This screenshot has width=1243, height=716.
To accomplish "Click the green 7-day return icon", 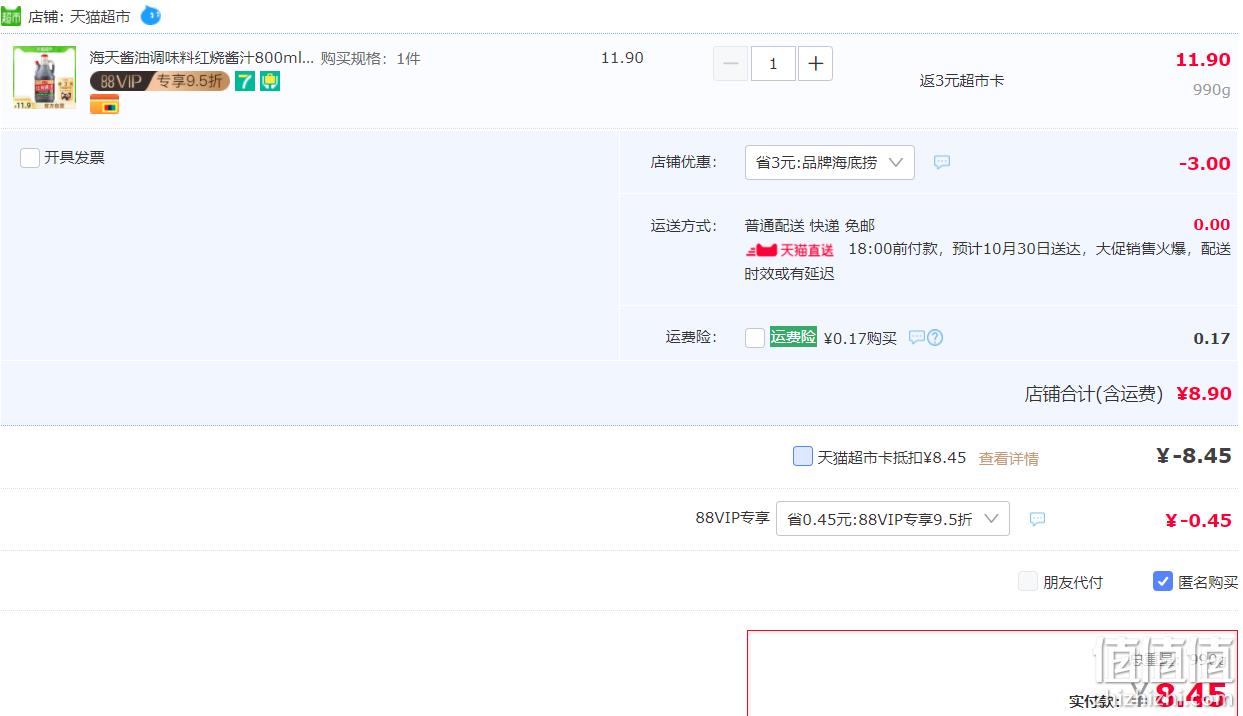I will [245, 81].
